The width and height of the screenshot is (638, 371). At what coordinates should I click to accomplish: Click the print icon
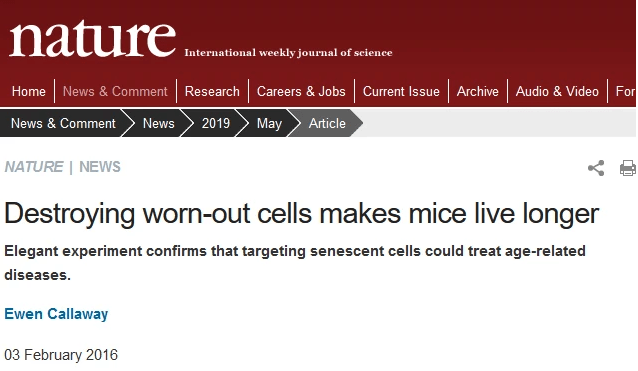coord(628,168)
